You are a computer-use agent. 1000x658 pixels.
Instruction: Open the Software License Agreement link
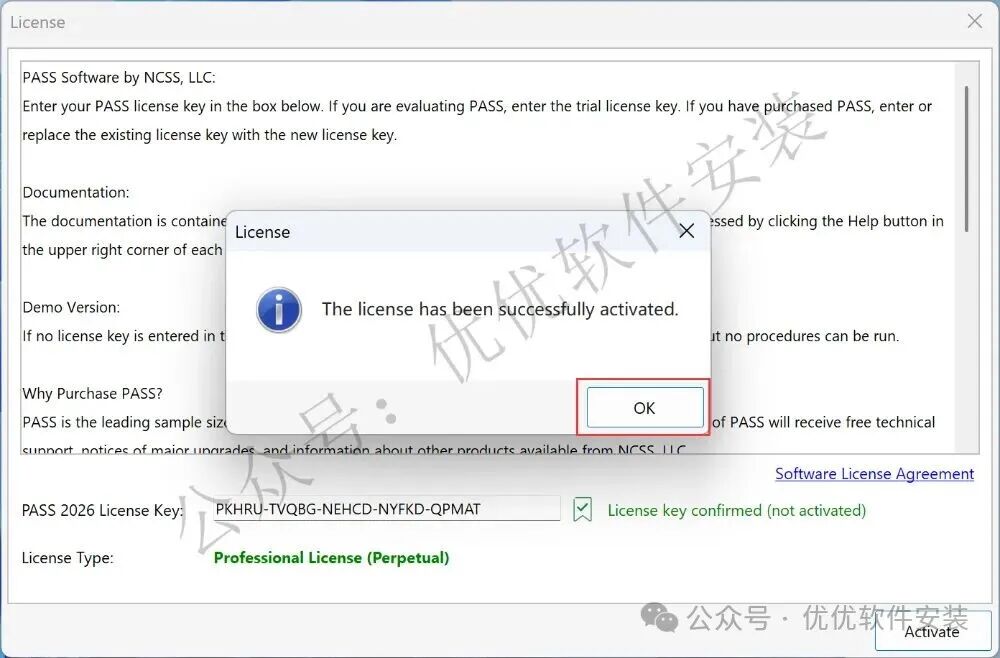(x=874, y=474)
